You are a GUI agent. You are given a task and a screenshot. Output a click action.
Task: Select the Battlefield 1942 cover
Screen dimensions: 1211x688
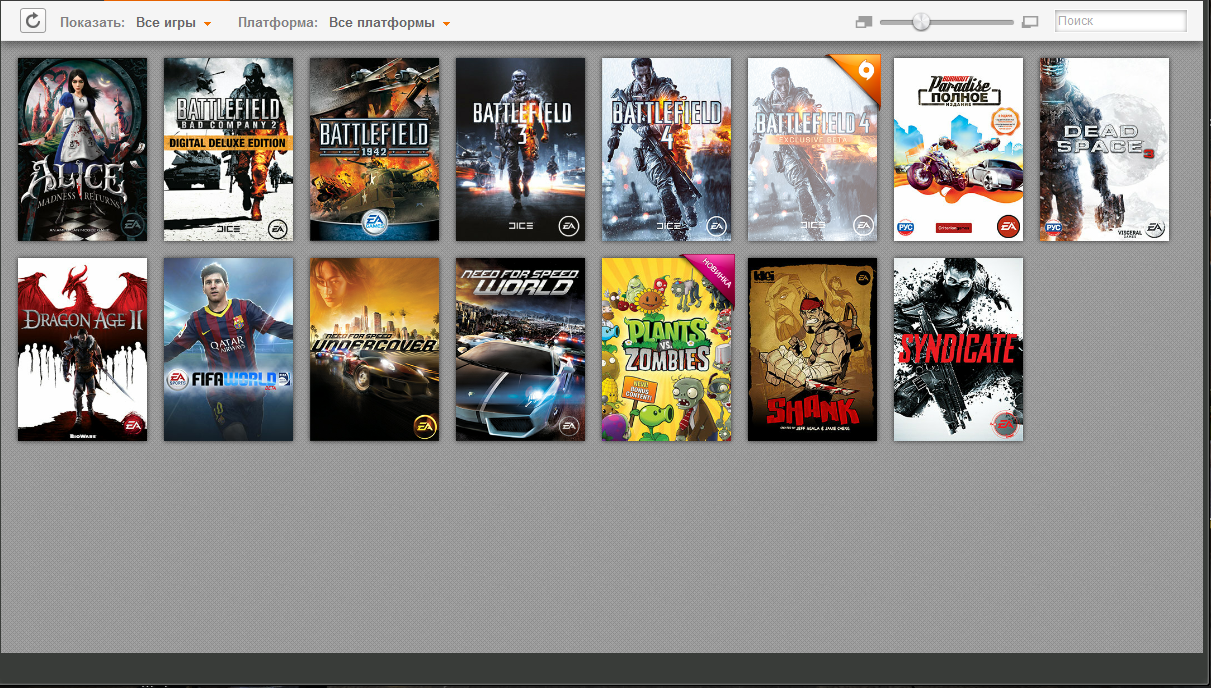click(x=374, y=149)
